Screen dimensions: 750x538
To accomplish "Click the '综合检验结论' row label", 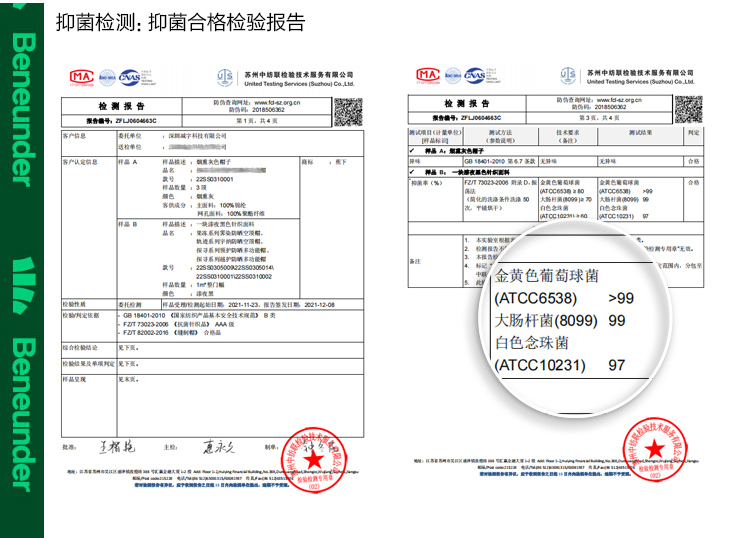I will click(x=80, y=348).
